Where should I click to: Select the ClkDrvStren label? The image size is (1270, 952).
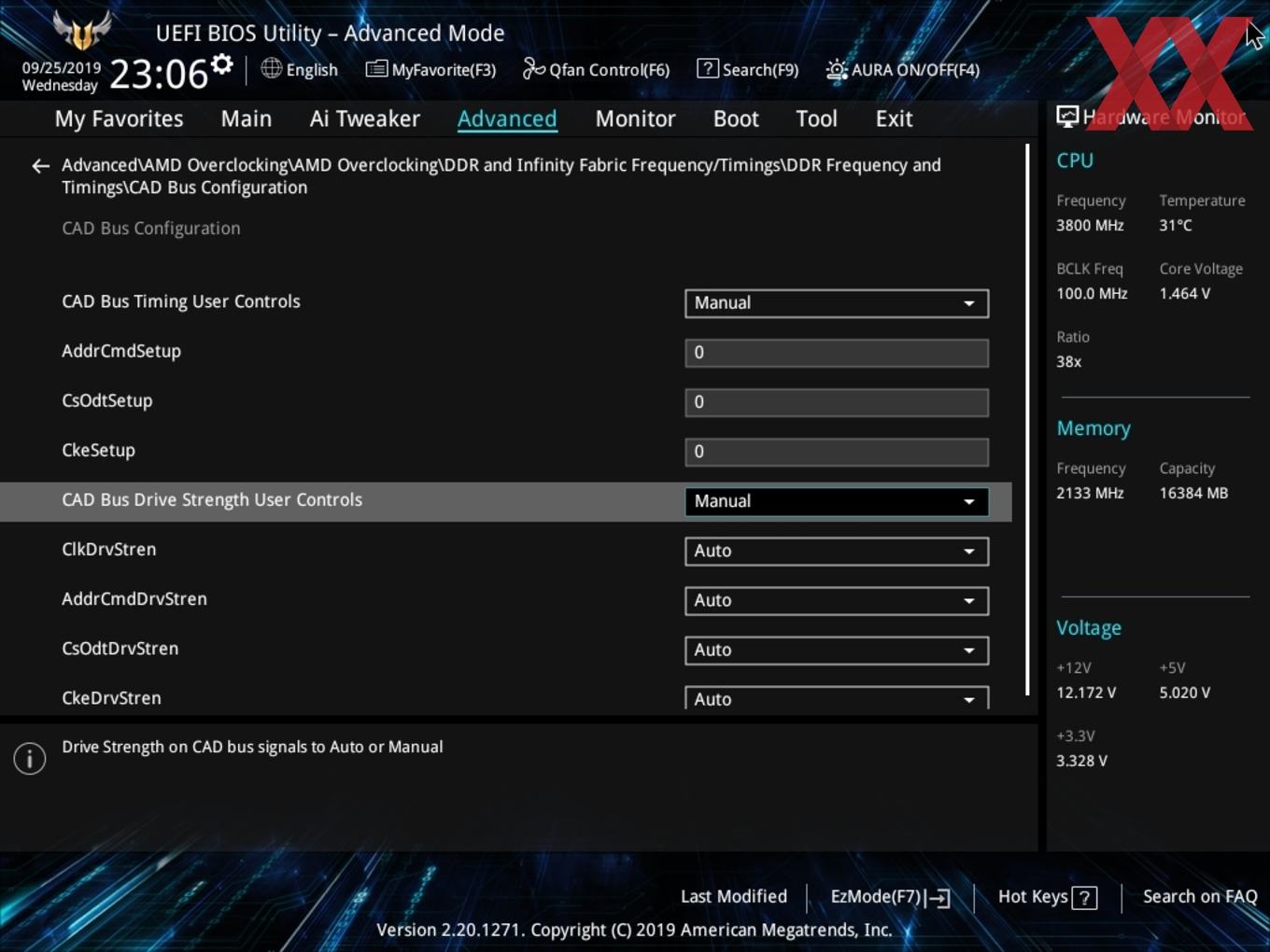[x=109, y=550]
